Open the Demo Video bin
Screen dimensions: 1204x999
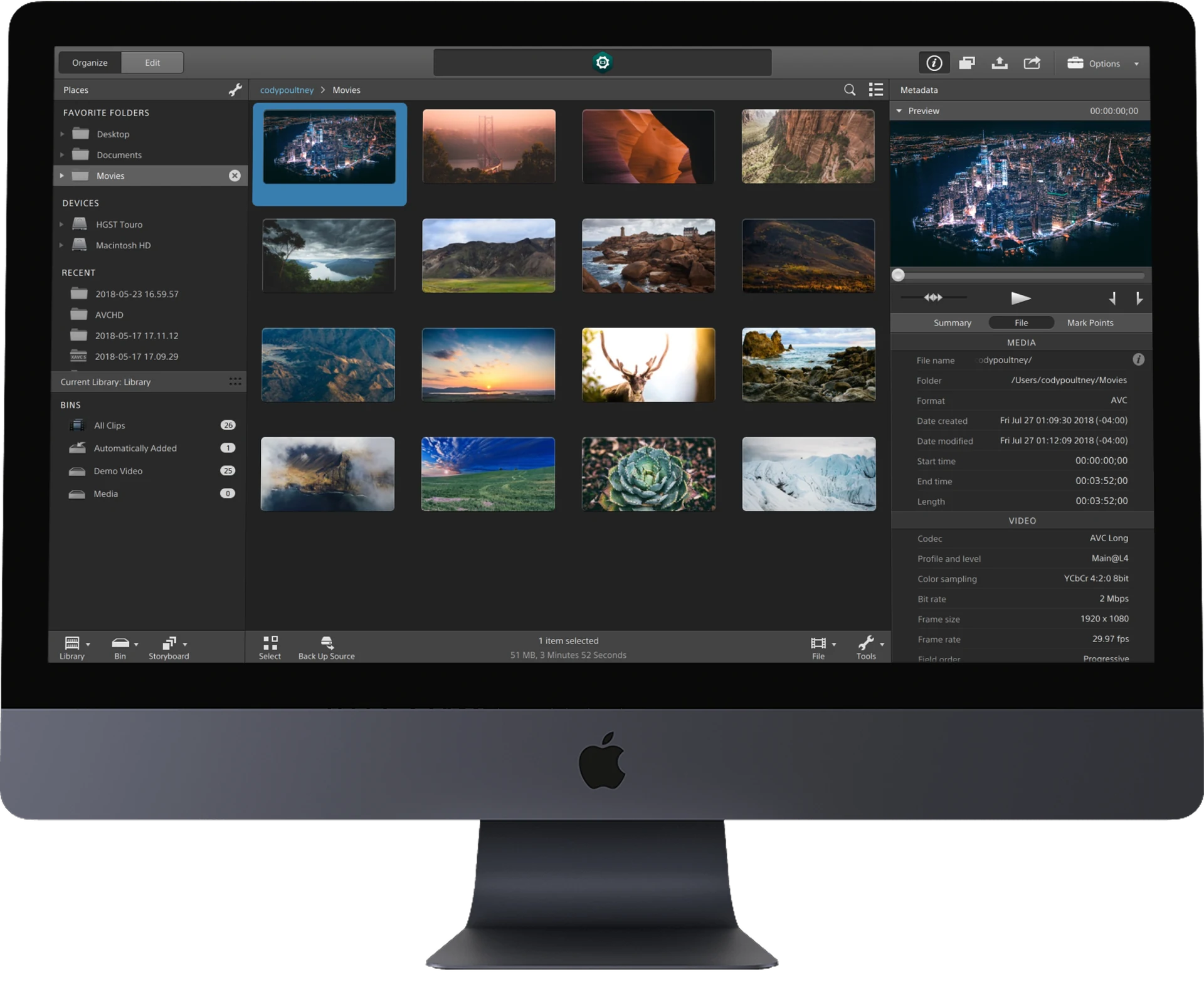tap(149, 471)
